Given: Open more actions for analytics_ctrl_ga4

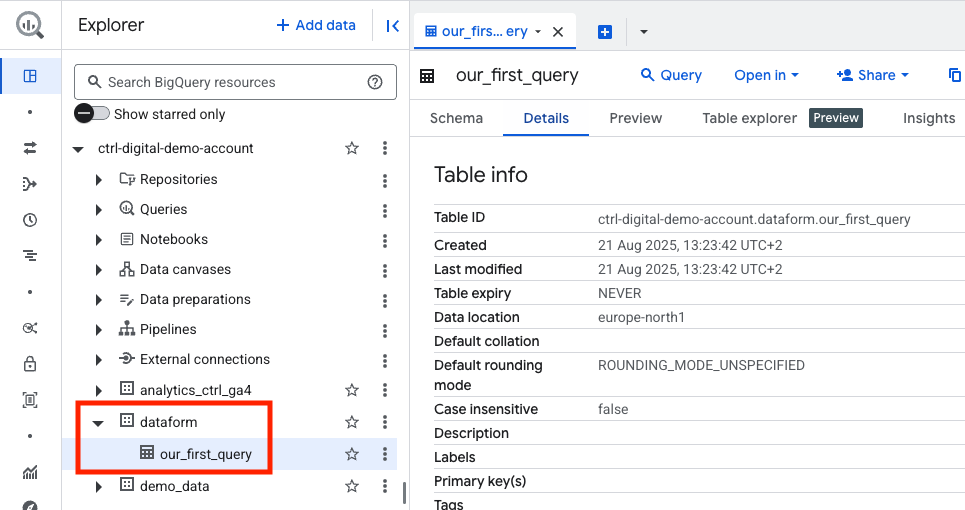Looking at the screenshot, I should coord(385,390).
